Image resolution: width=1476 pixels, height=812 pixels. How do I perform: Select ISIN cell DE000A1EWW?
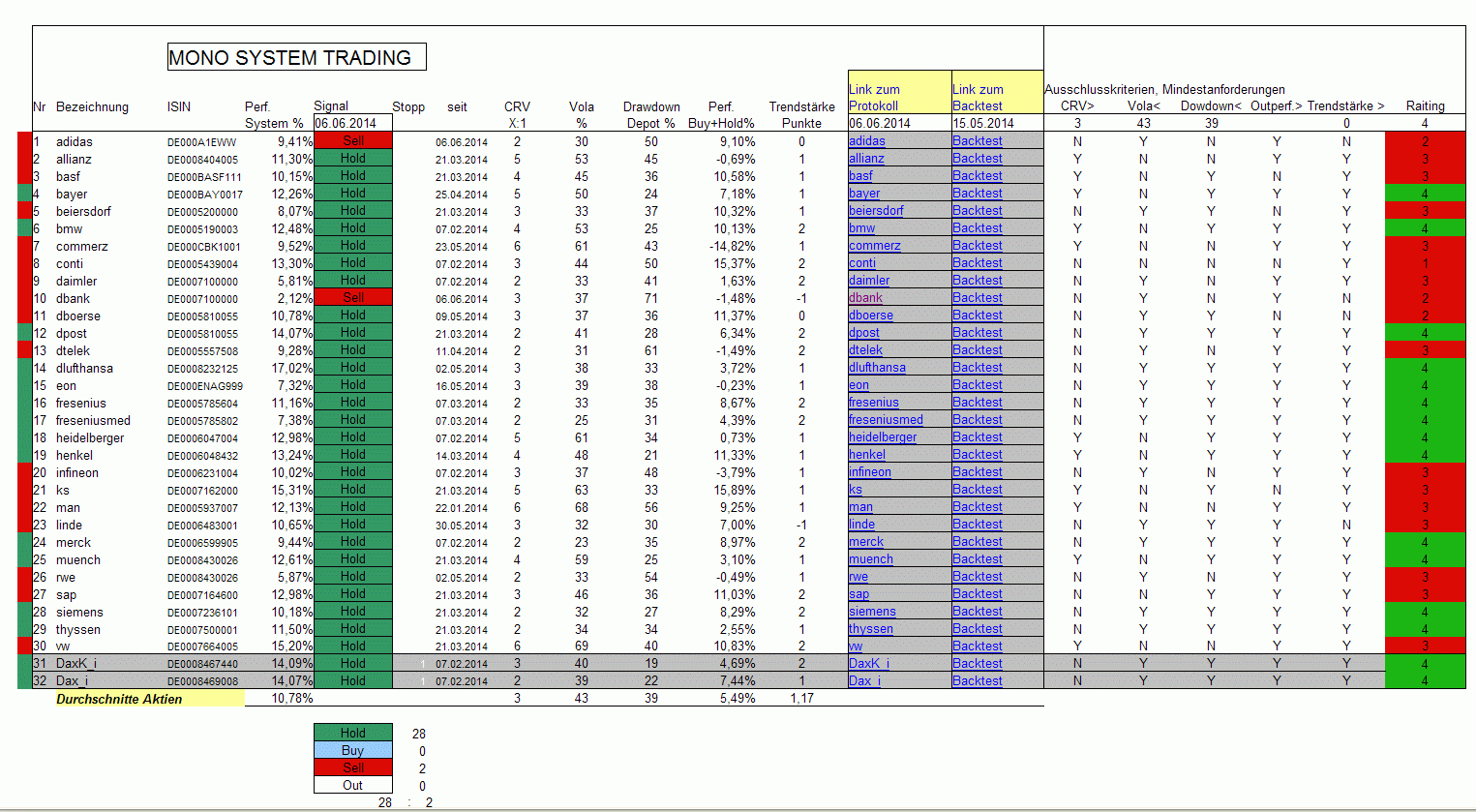(201, 142)
